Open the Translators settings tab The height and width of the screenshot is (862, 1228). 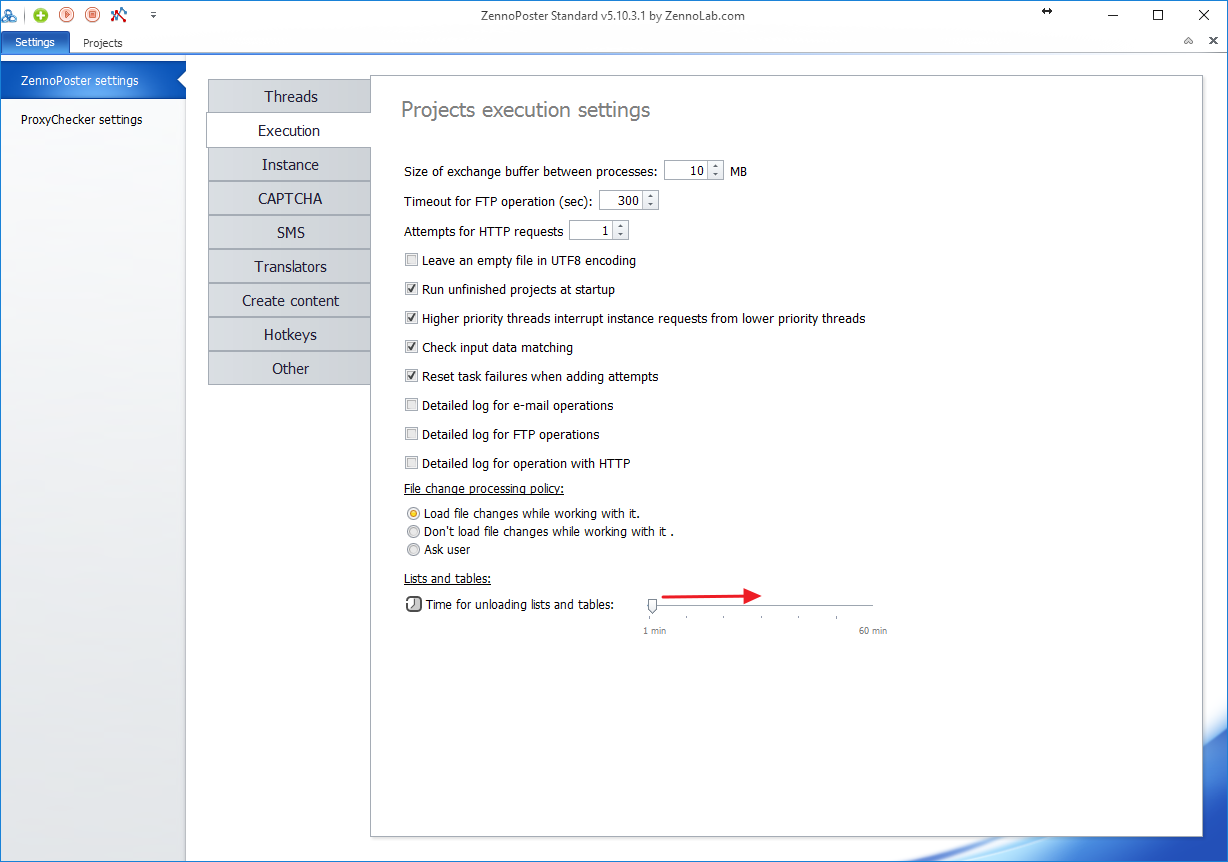290,267
